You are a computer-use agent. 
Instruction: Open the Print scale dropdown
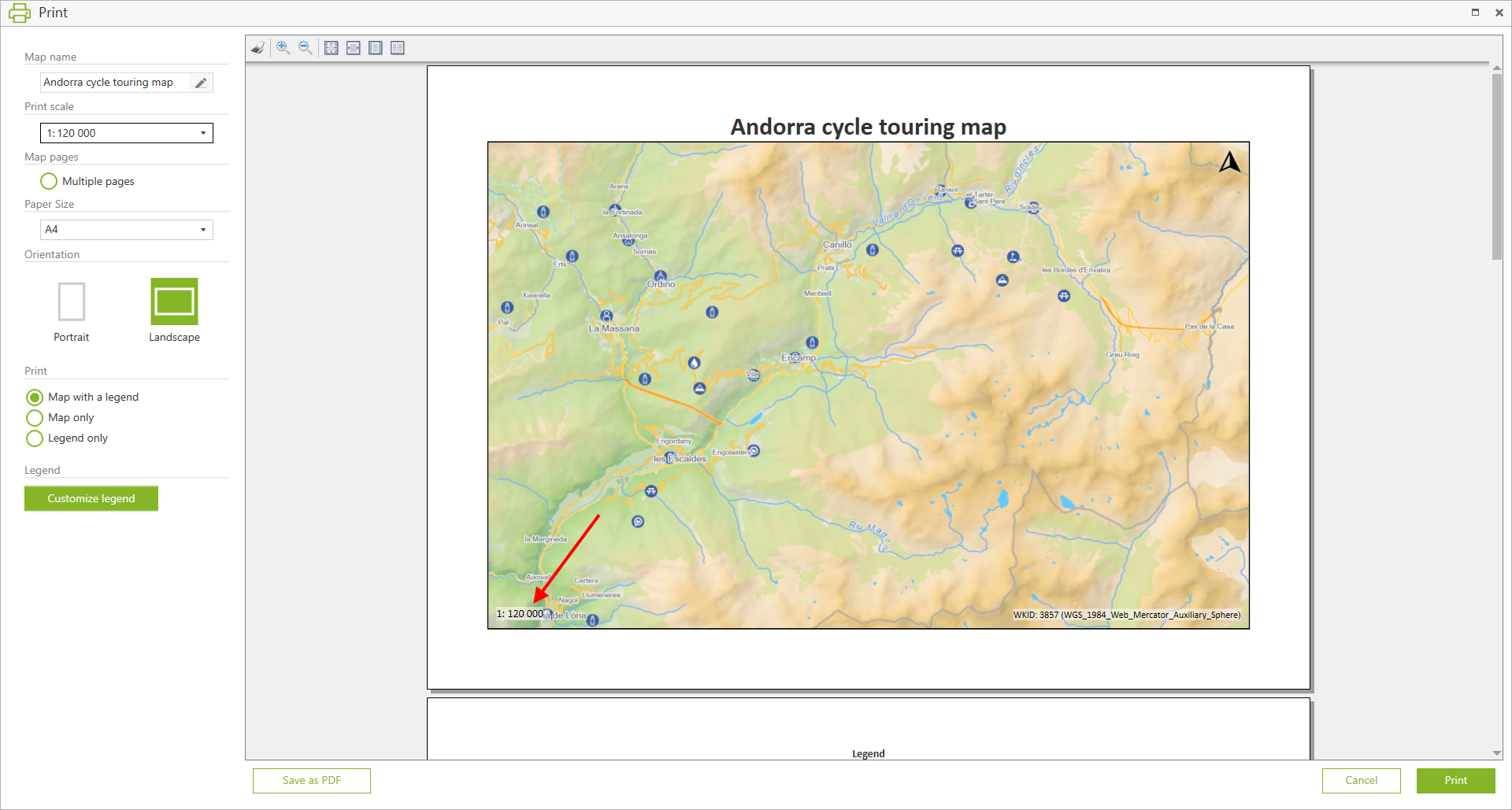tap(203, 133)
